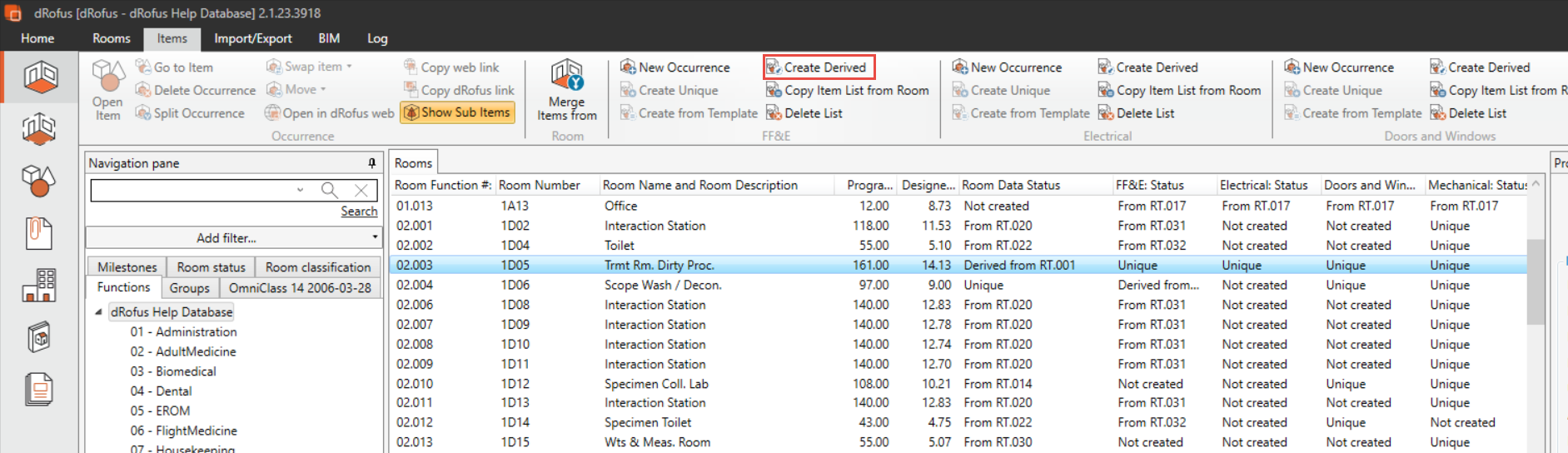The width and height of the screenshot is (1568, 453).
Task: Click Create Derived in Electrical group
Action: pos(1148,67)
